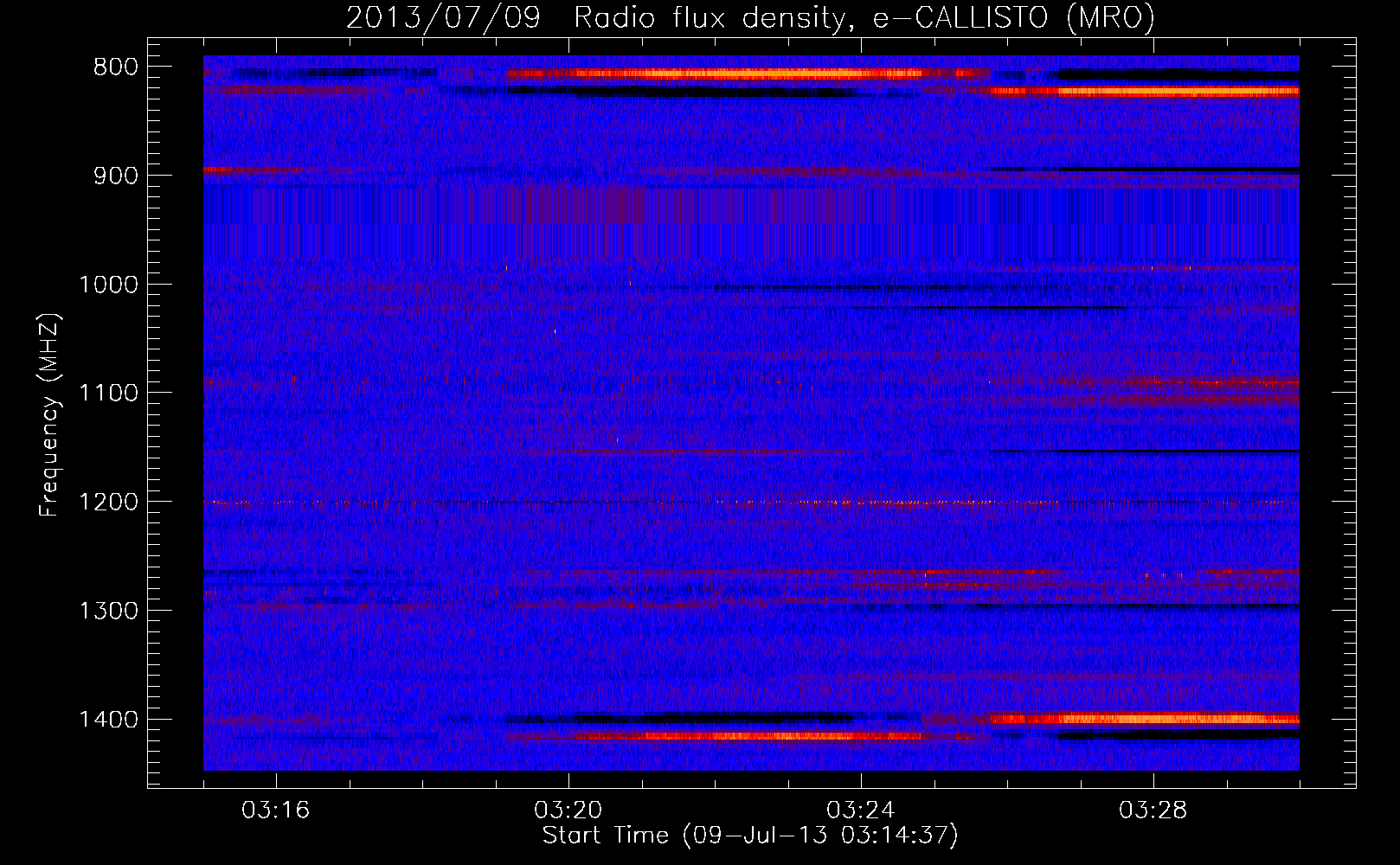
Task: Click the 03:28 time tick label
Action: 1153,811
